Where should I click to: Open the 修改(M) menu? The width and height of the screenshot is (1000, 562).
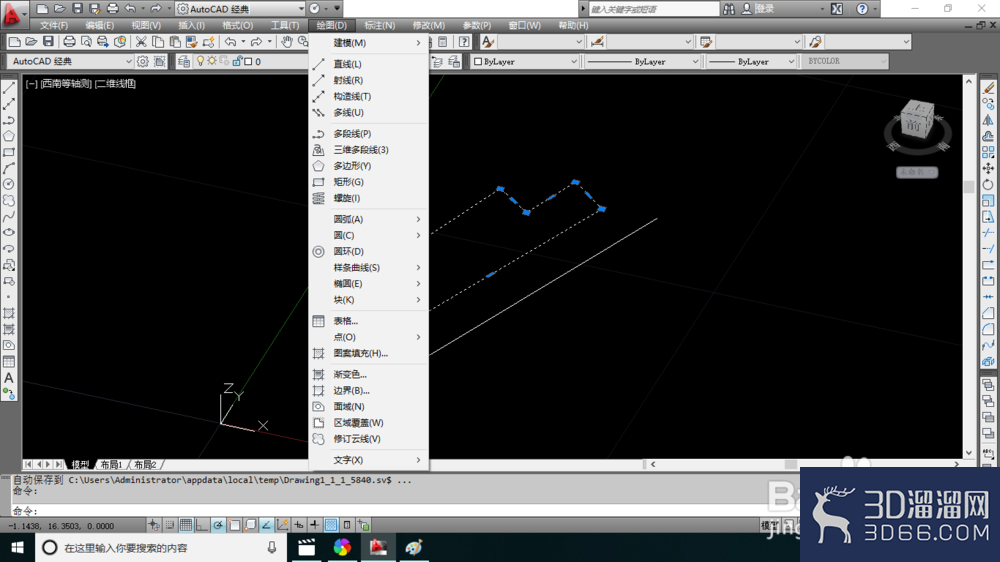(x=428, y=26)
